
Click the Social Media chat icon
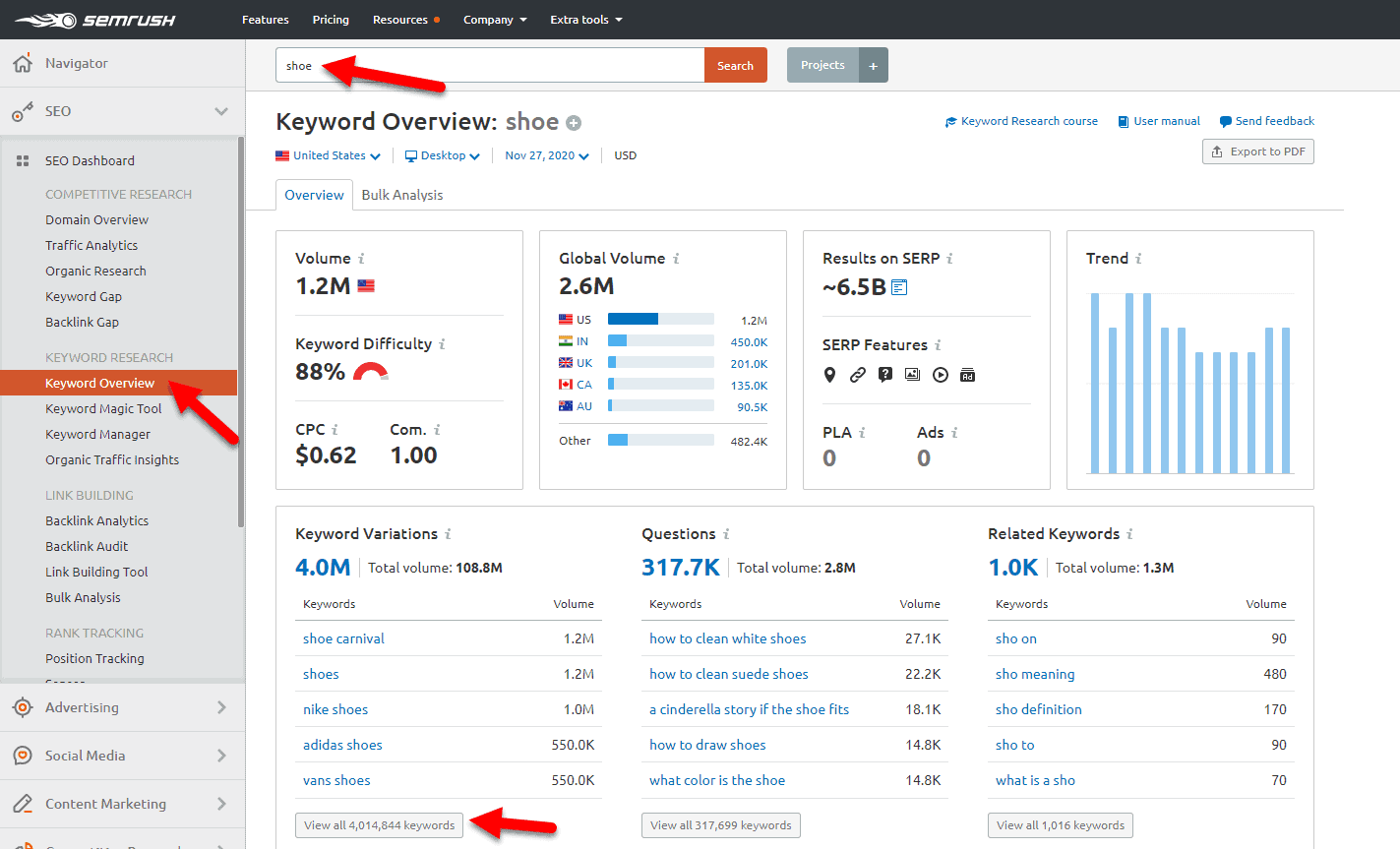[23, 756]
